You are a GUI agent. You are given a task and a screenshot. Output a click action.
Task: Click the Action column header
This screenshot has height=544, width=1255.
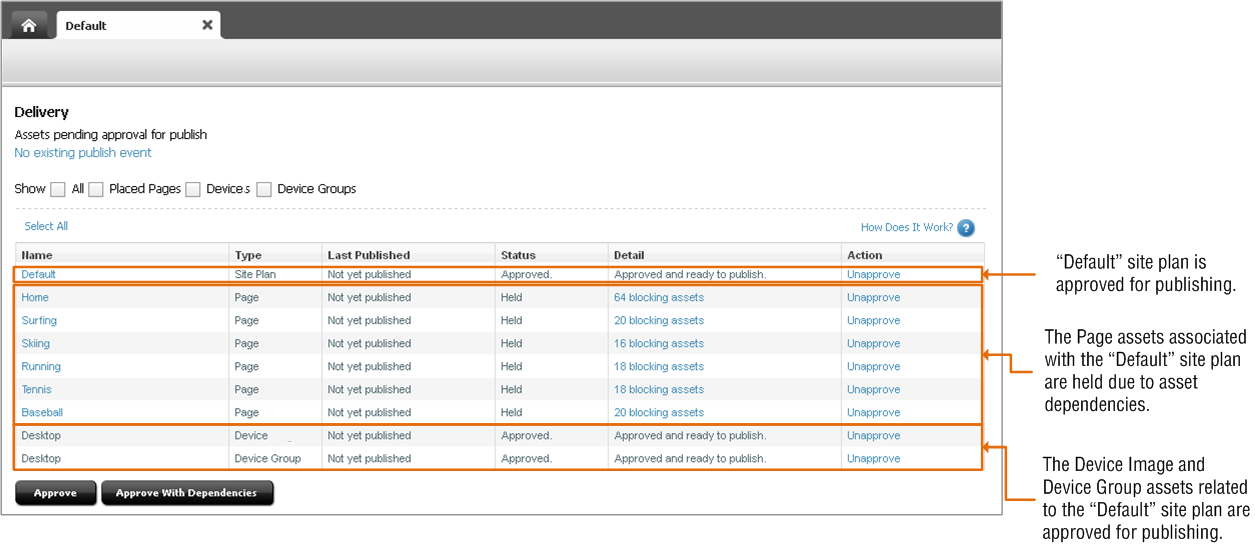[x=912, y=255]
